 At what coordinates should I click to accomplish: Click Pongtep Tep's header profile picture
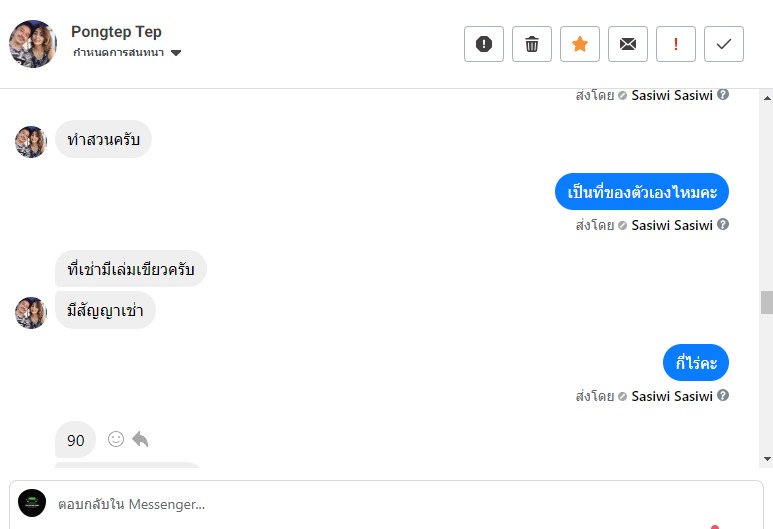(x=33, y=44)
